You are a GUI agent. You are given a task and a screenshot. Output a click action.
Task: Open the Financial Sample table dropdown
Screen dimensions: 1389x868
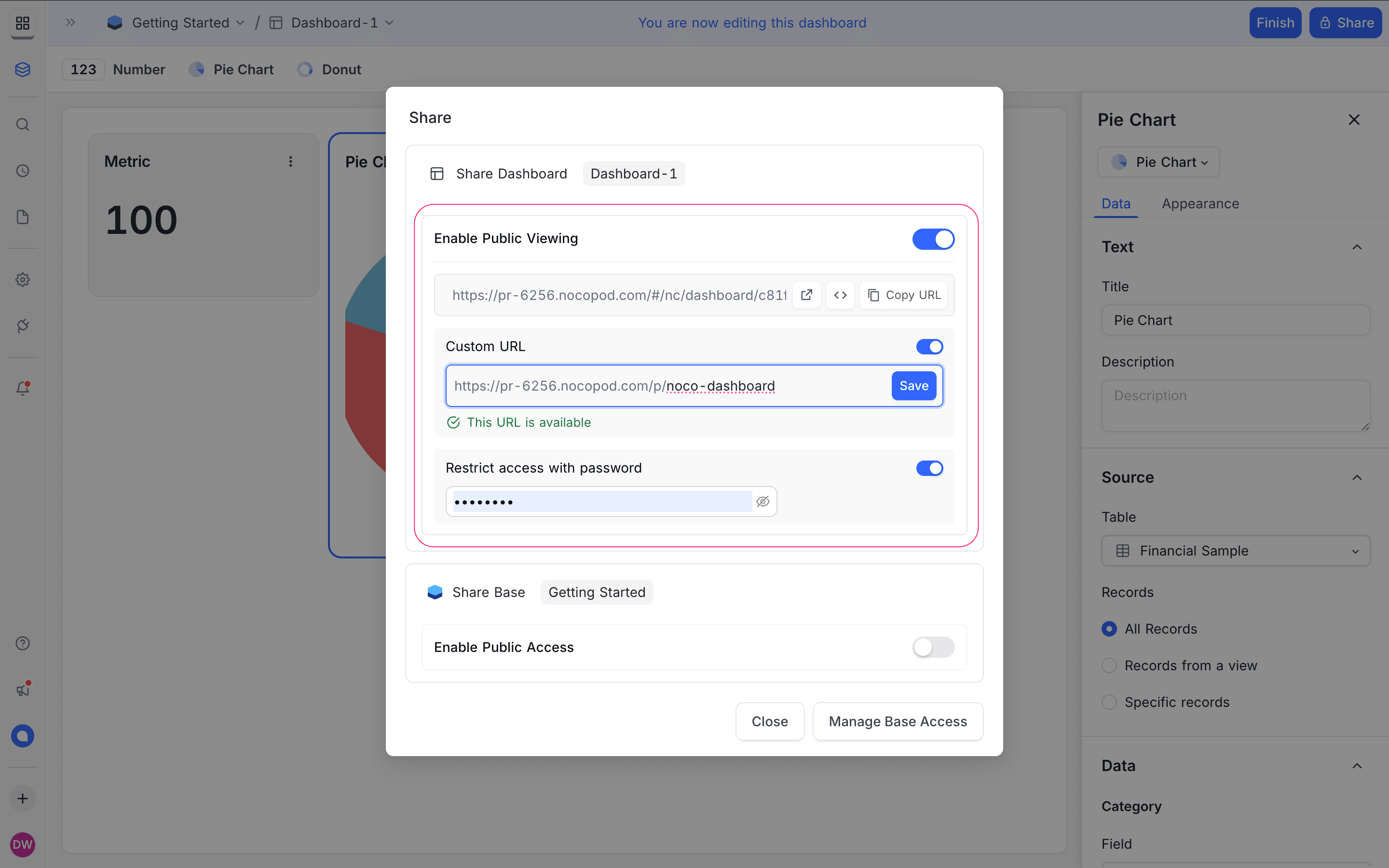(x=1235, y=551)
